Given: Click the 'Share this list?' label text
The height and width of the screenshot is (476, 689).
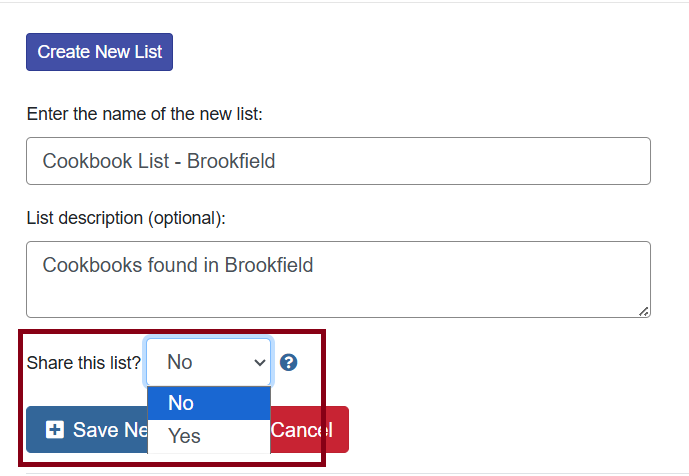Looking at the screenshot, I should point(84,363).
